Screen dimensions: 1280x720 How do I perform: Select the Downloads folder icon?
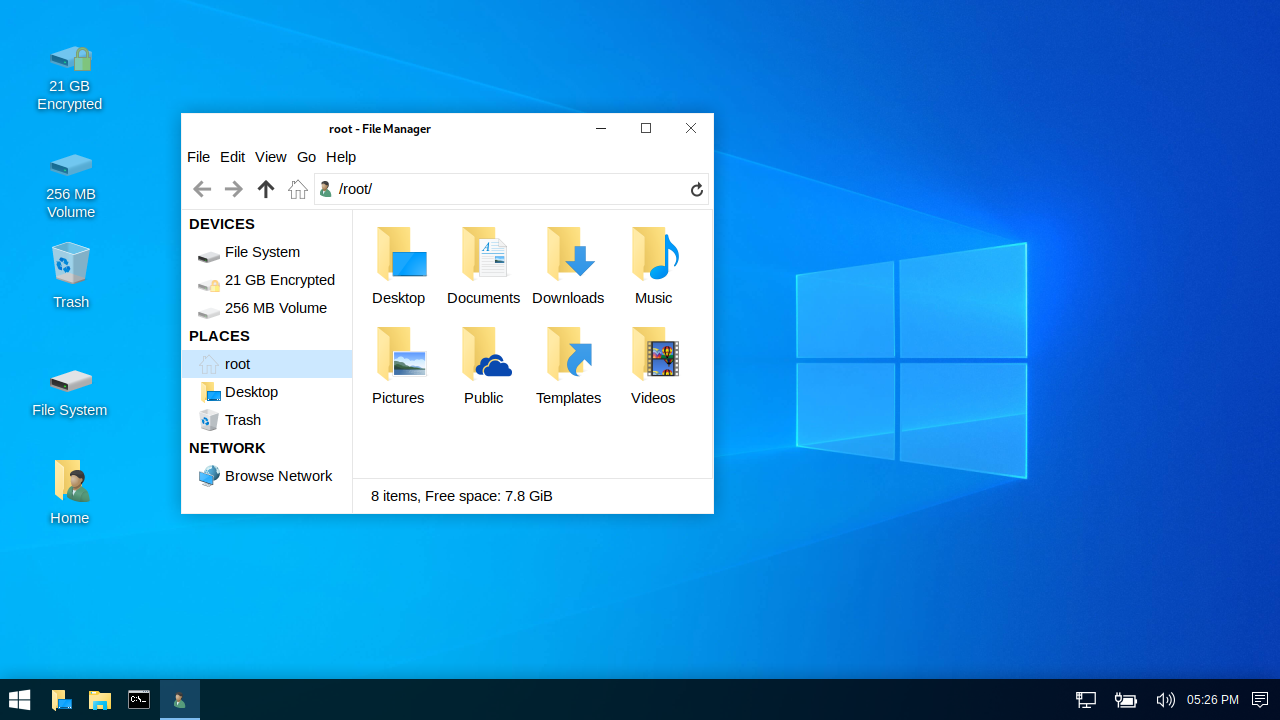568,266
